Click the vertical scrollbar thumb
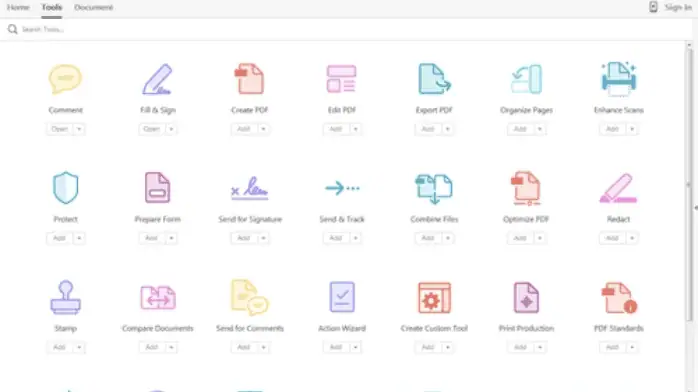 click(689, 185)
